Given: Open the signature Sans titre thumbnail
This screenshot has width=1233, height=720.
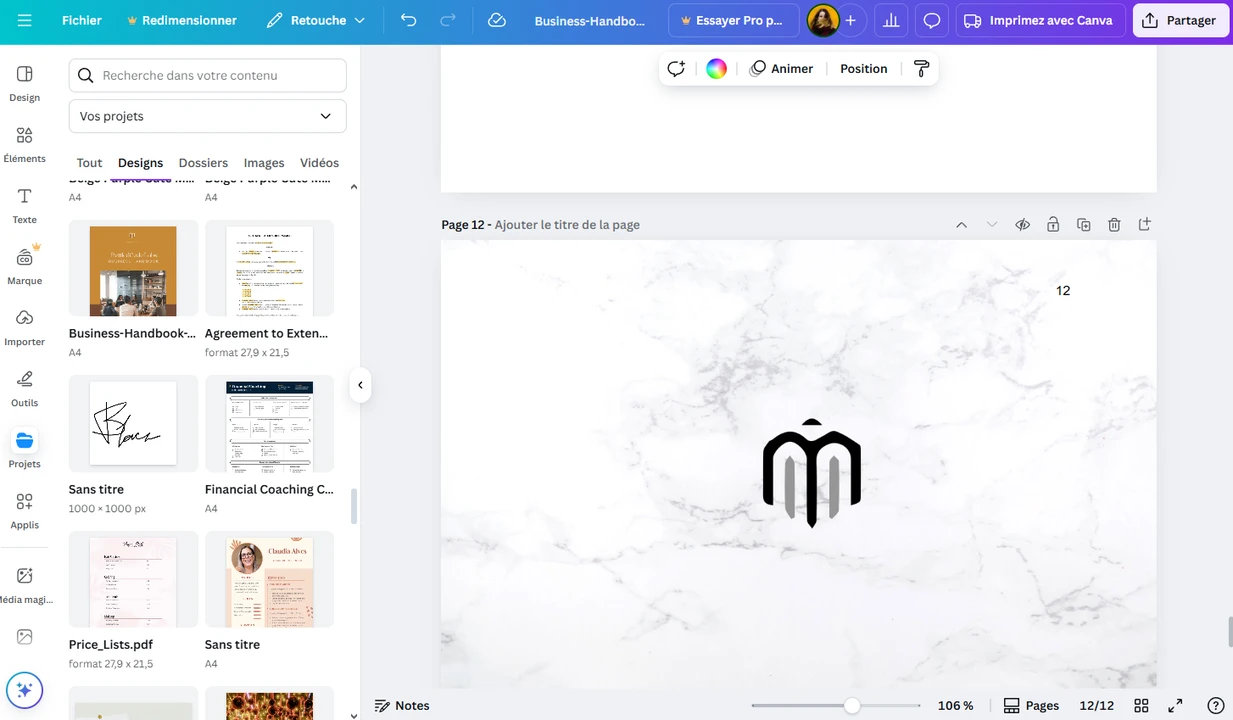Looking at the screenshot, I should click(133, 423).
